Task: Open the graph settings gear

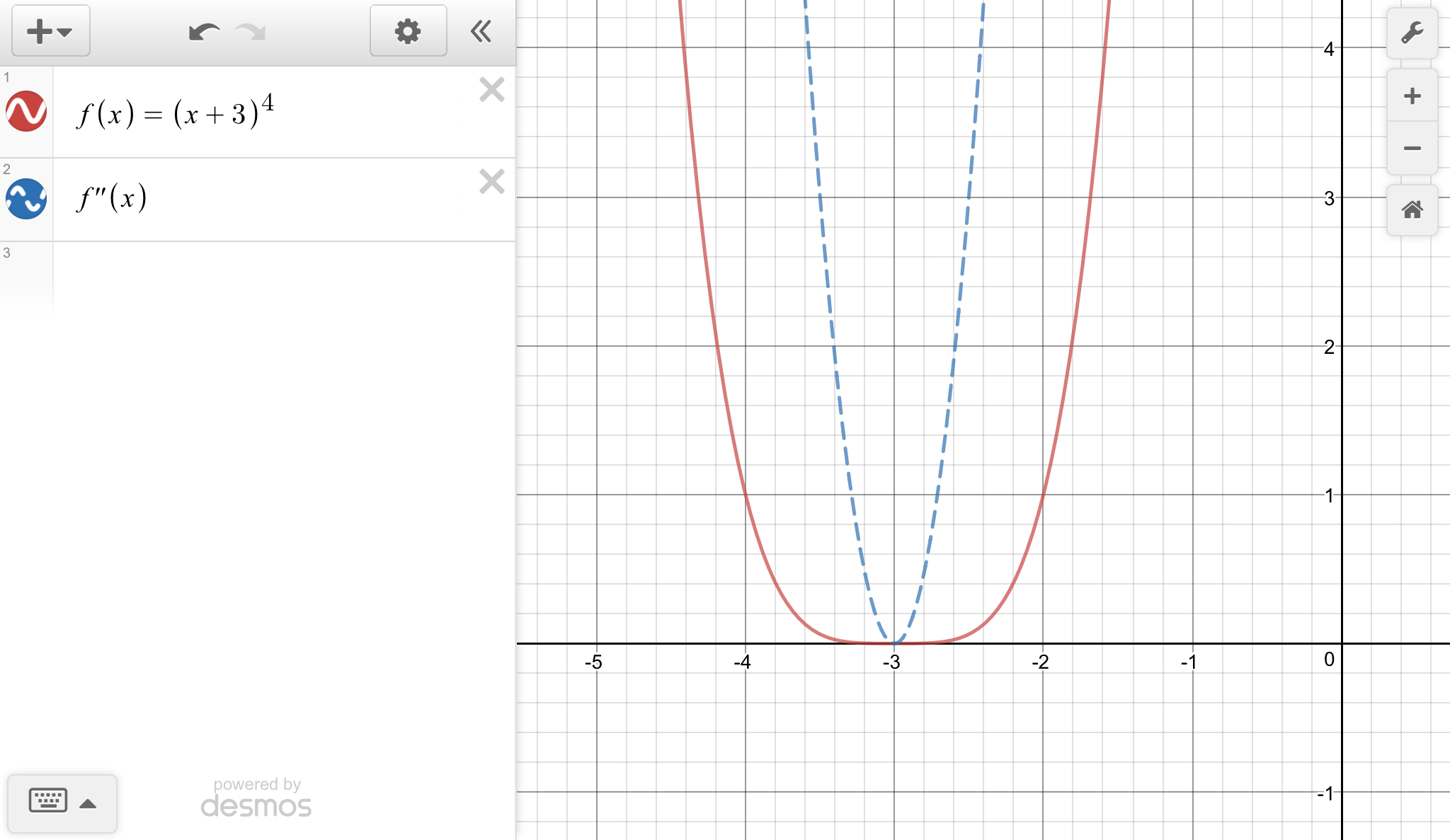Action: pos(408,31)
